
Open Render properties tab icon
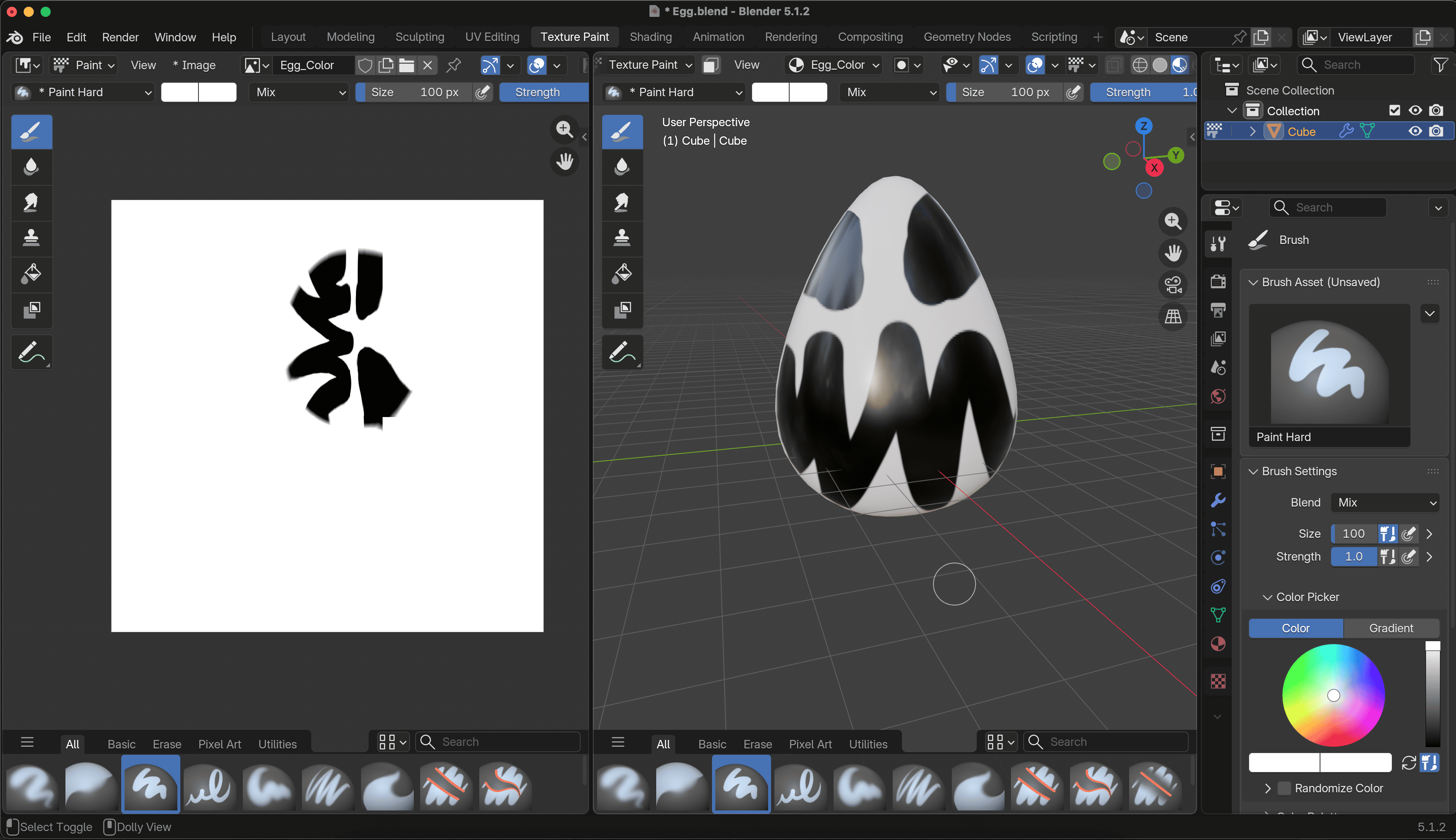1218,281
